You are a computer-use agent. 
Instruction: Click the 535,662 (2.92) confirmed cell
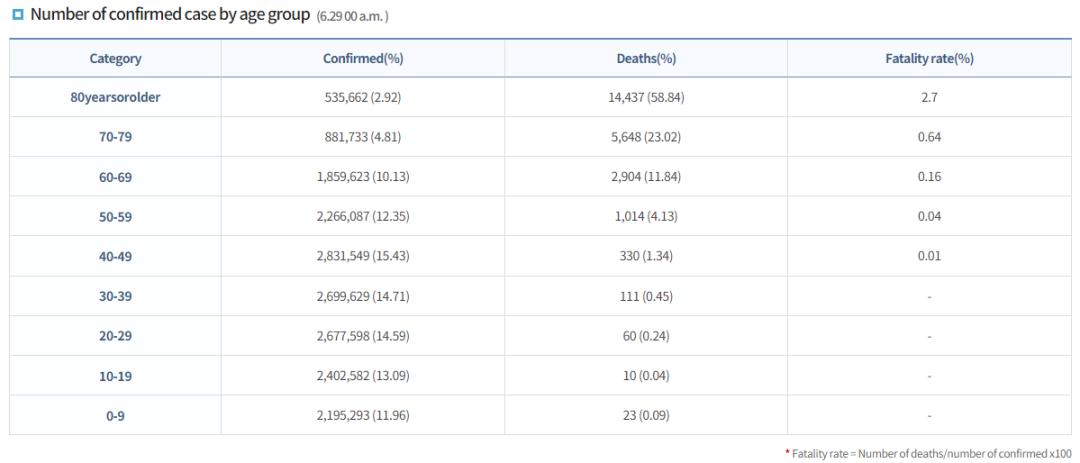[x=363, y=98]
